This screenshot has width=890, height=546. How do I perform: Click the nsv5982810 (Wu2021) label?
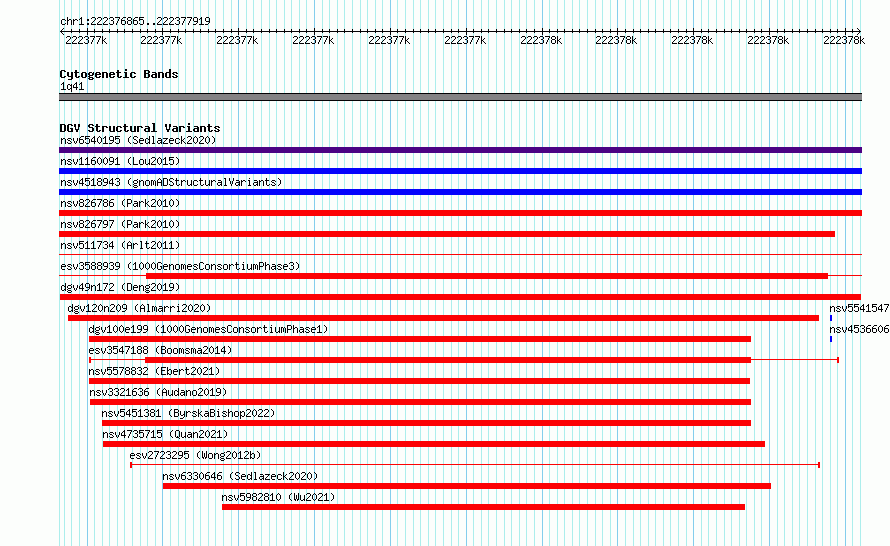(x=278, y=497)
